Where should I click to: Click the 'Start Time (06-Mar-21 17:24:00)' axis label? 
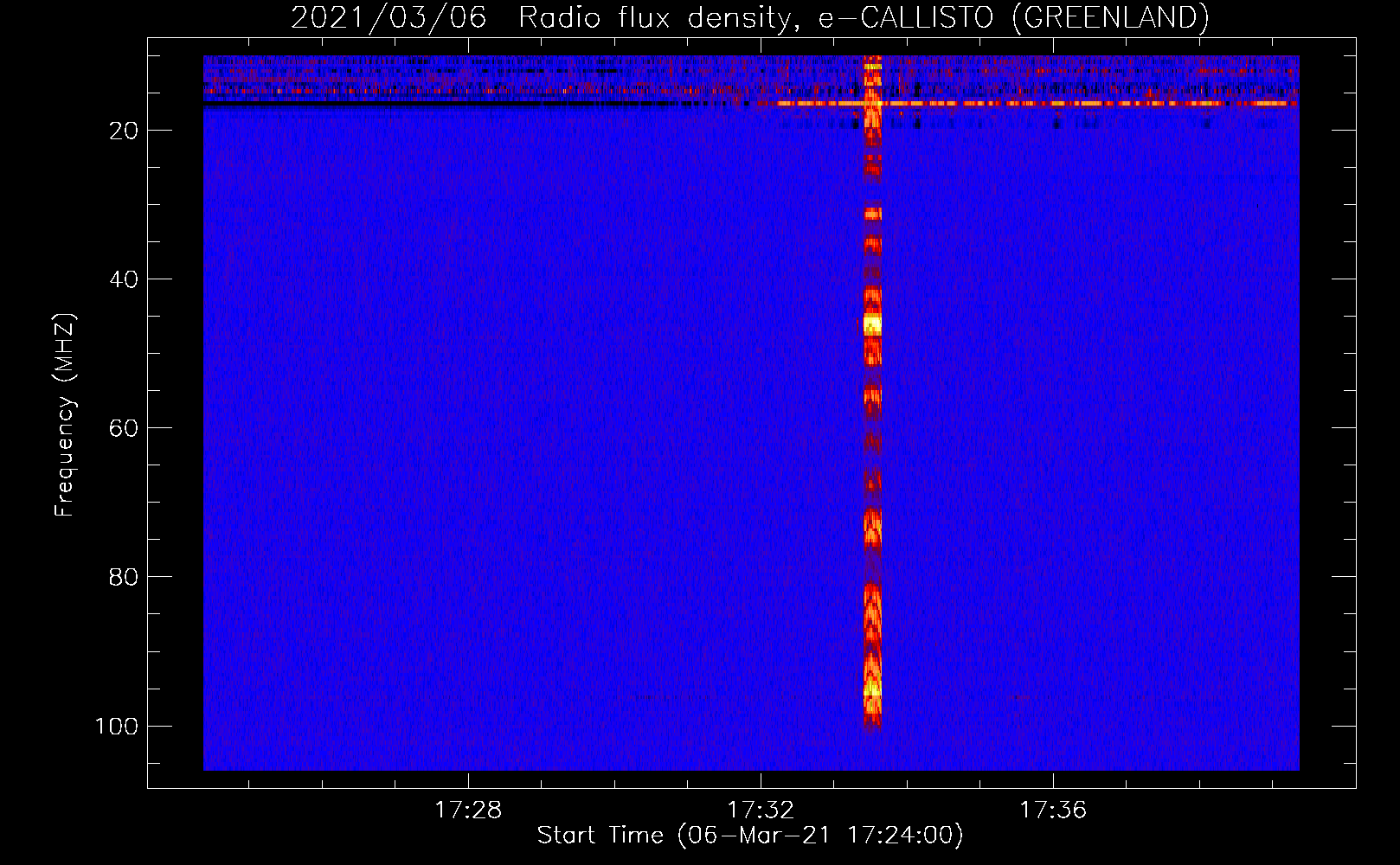pyautogui.click(x=750, y=836)
